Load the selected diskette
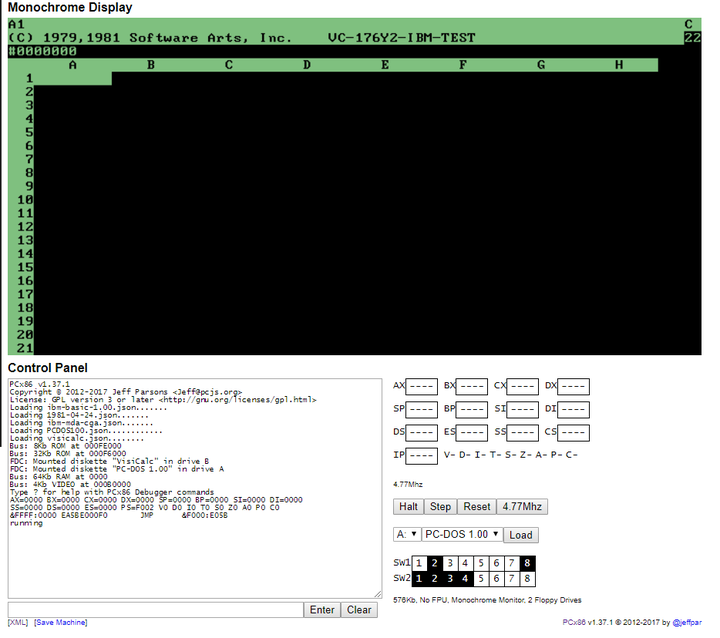The image size is (720, 638). (x=521, y=535)
